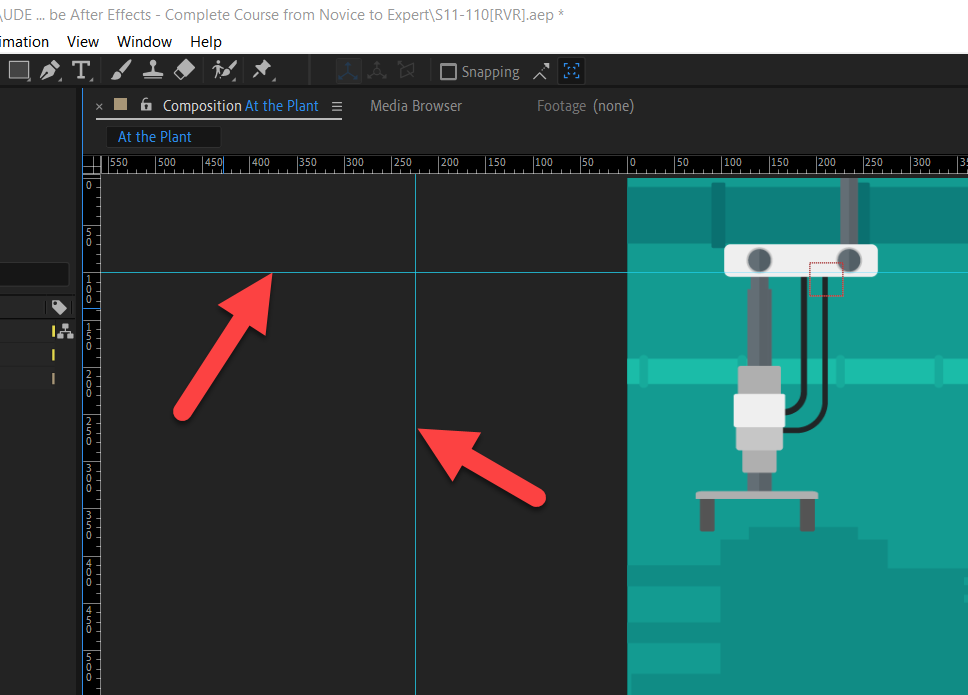This screenshot has height=695, width=968.
Task: Select the Brush tool
Action: pos(120,70)
